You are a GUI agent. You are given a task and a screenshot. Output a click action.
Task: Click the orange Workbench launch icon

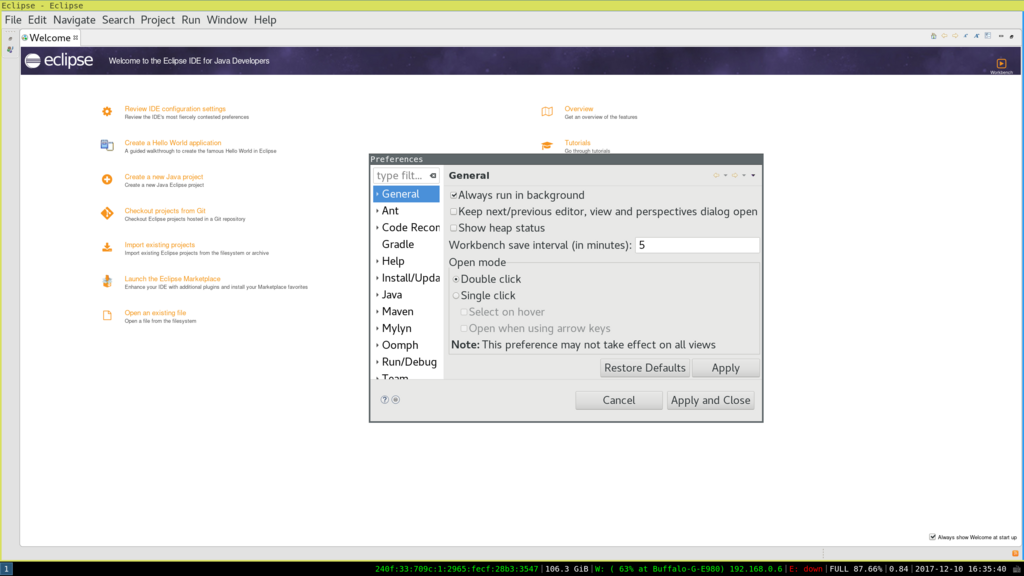click(x=1001, y=63)
